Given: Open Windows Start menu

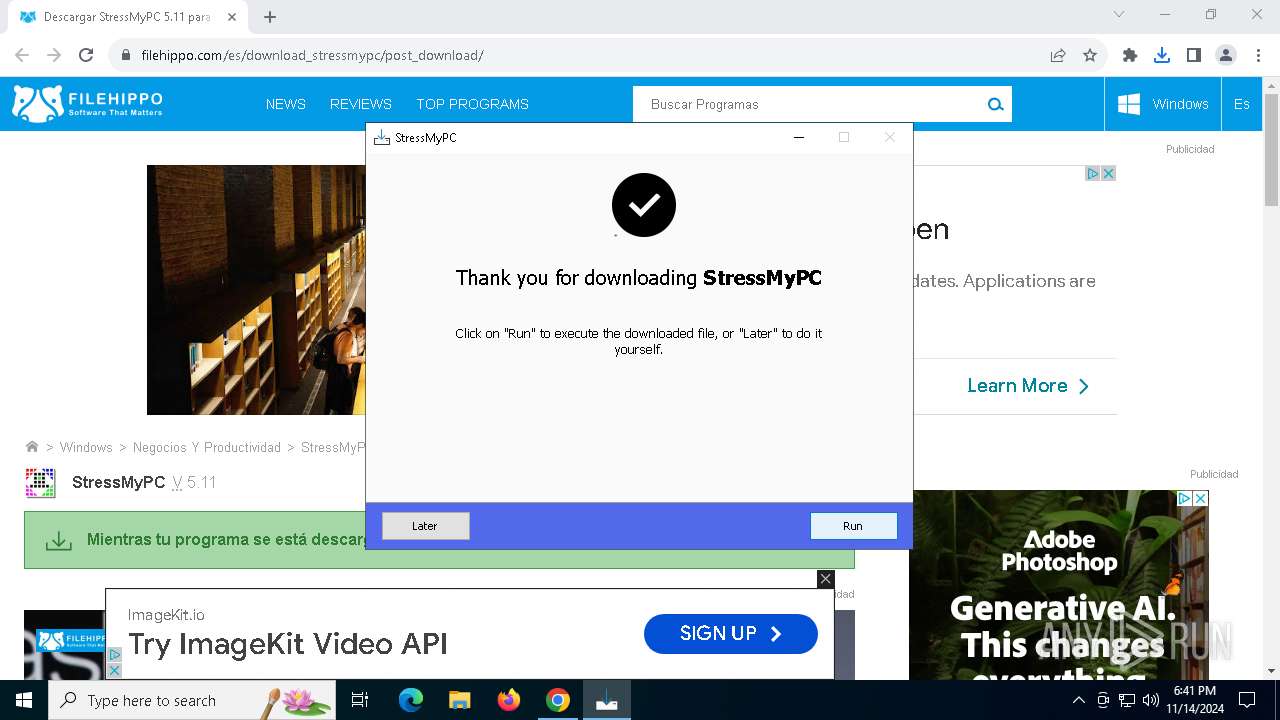Looking at the screenshot, I should tap(24, 700).
